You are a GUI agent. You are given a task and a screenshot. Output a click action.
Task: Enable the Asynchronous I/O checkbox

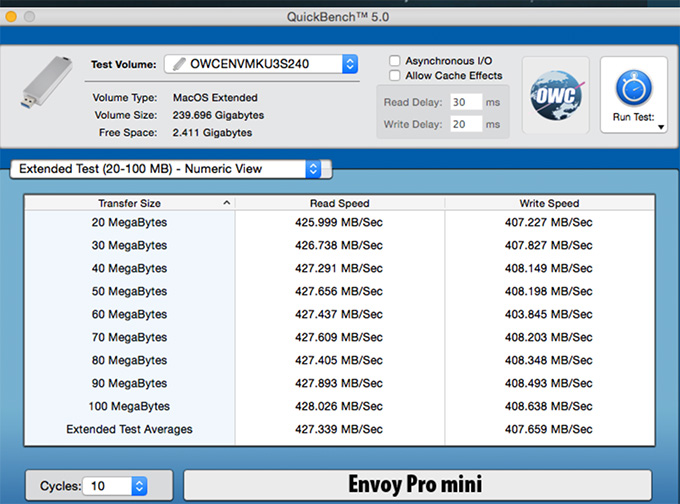click(394, 60)
